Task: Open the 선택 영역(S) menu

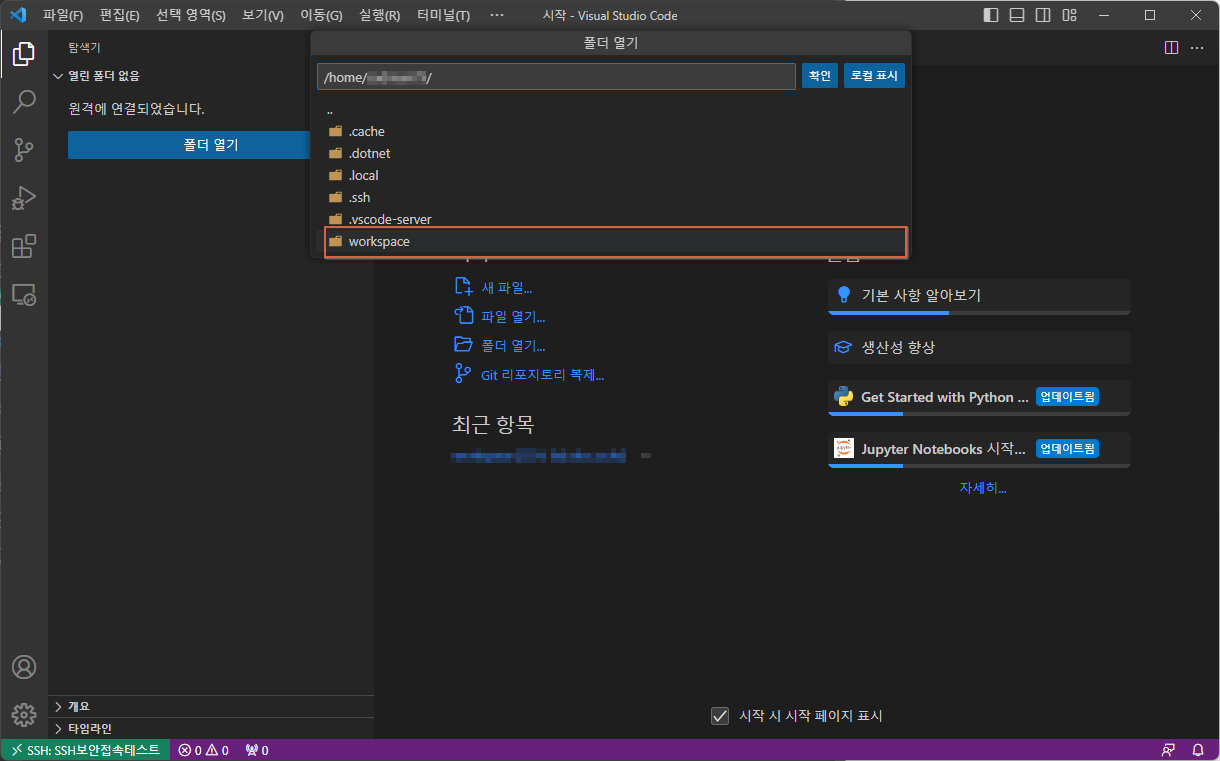Action: (x=191, y=15)
